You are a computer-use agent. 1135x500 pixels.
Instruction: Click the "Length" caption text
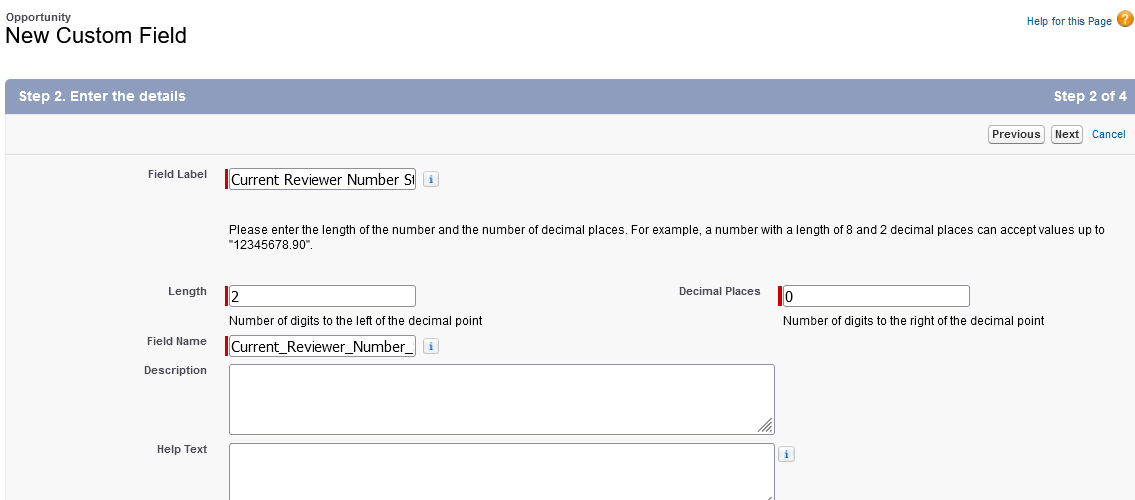click(187, 291)
